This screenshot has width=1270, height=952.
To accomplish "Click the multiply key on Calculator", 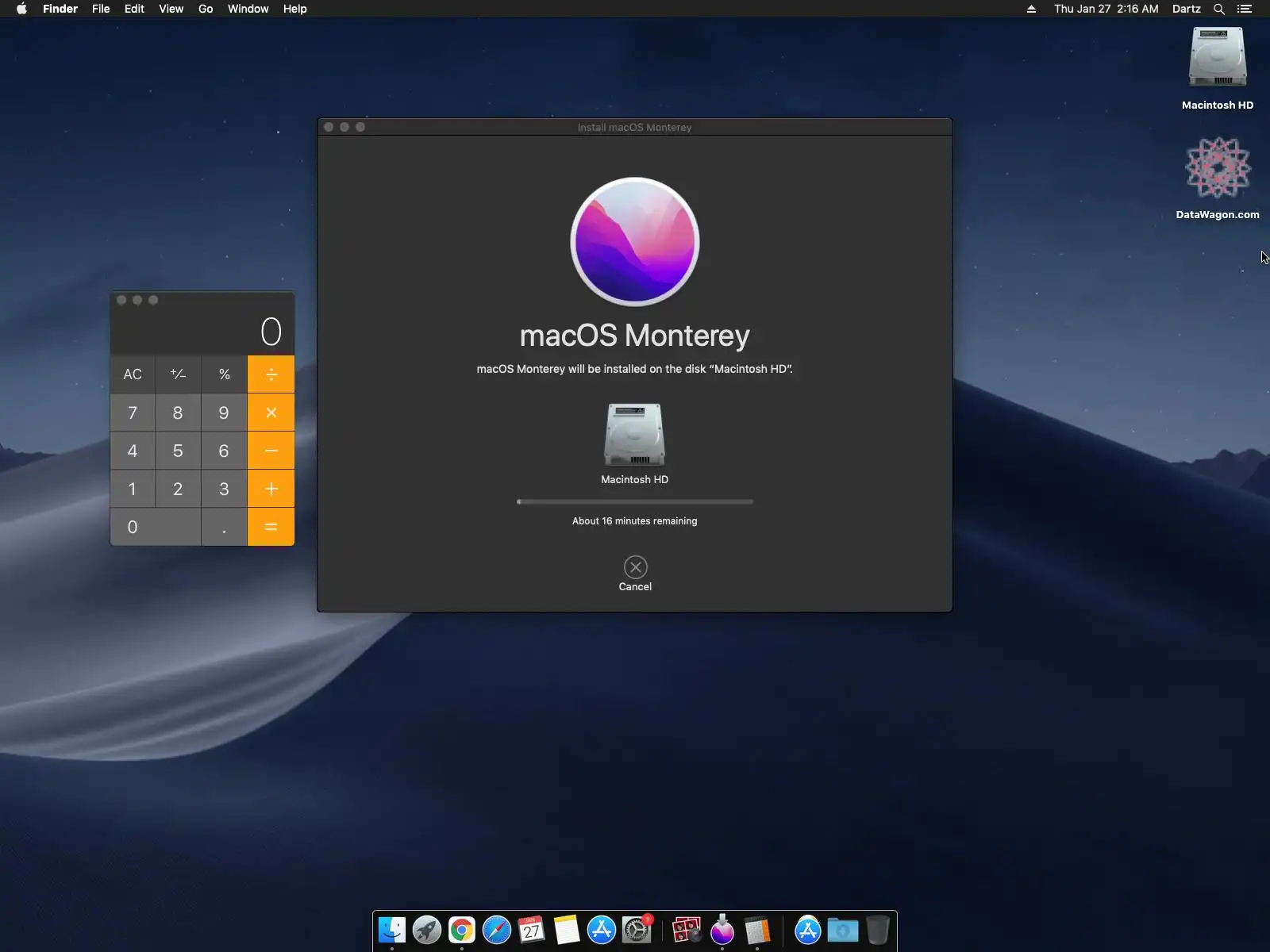I will coord(271,413).
